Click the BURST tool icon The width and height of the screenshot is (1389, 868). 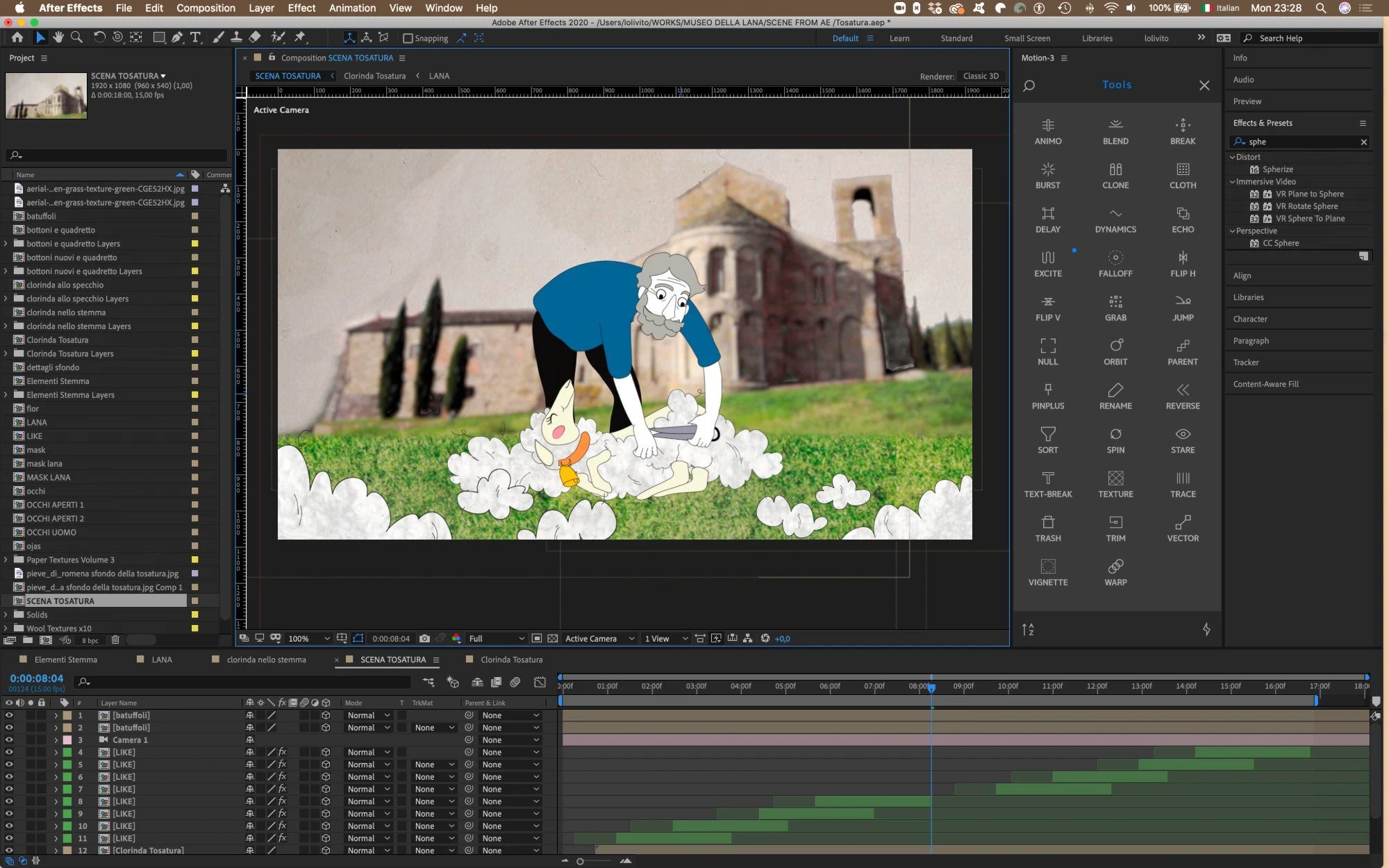coord(1048,176)
